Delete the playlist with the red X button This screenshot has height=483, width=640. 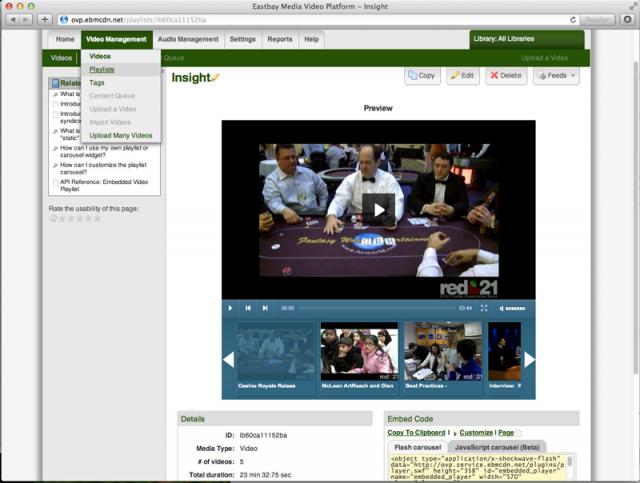click(x=506, y=76)
